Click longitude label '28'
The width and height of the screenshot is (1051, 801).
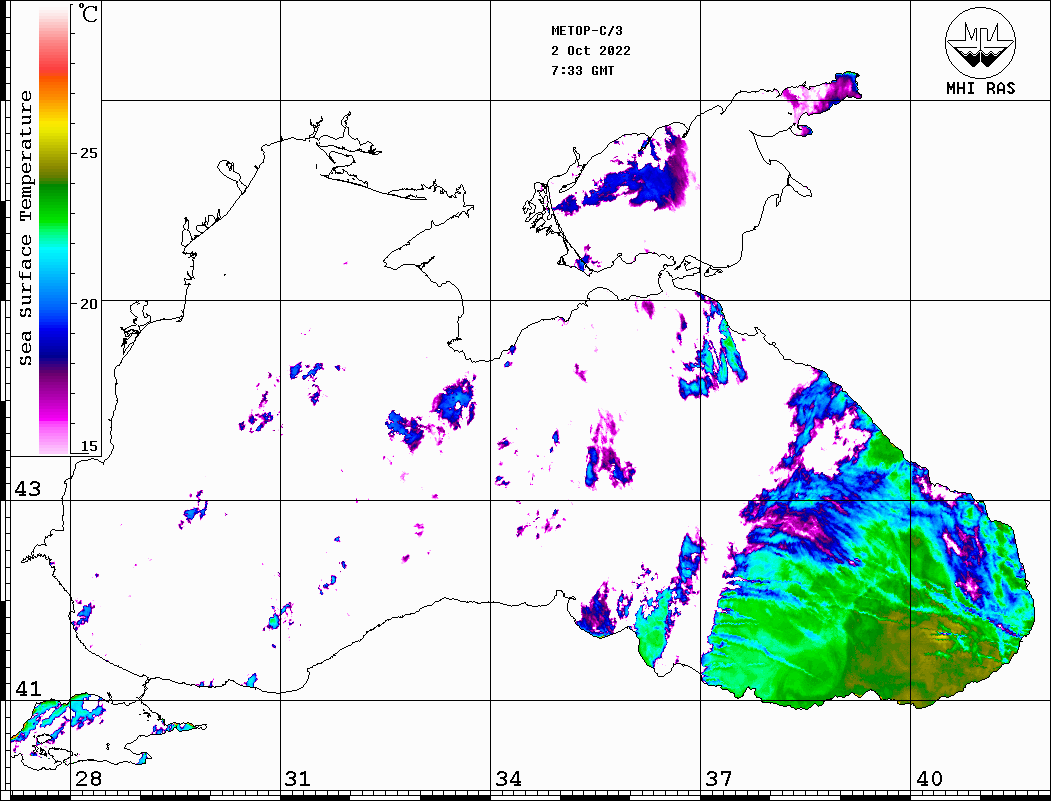pyautogui.click(x=88, y=778)
